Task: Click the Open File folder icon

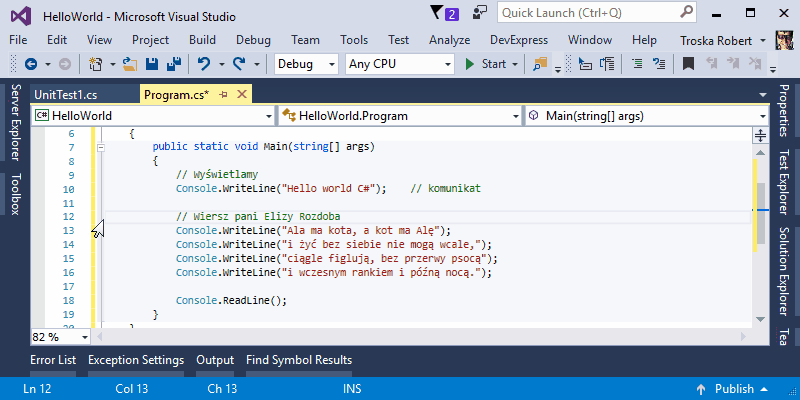Action: pyautogui.click(x=131, y=64)
